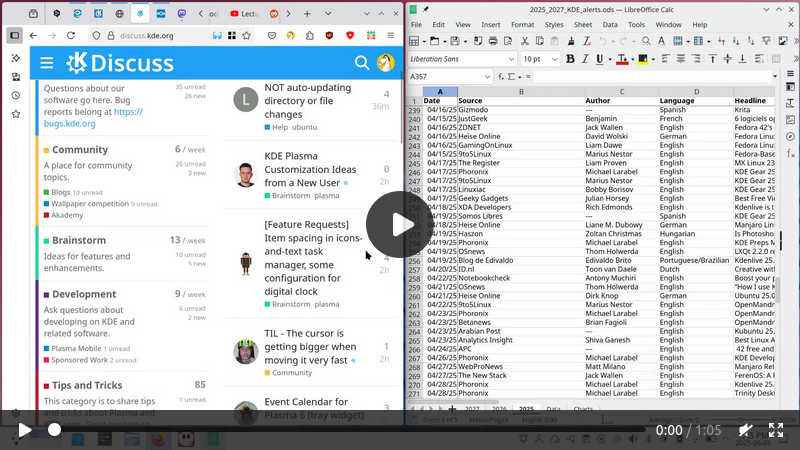
Task: Expand the formula bar arrow
Action: tap(775, 77)
